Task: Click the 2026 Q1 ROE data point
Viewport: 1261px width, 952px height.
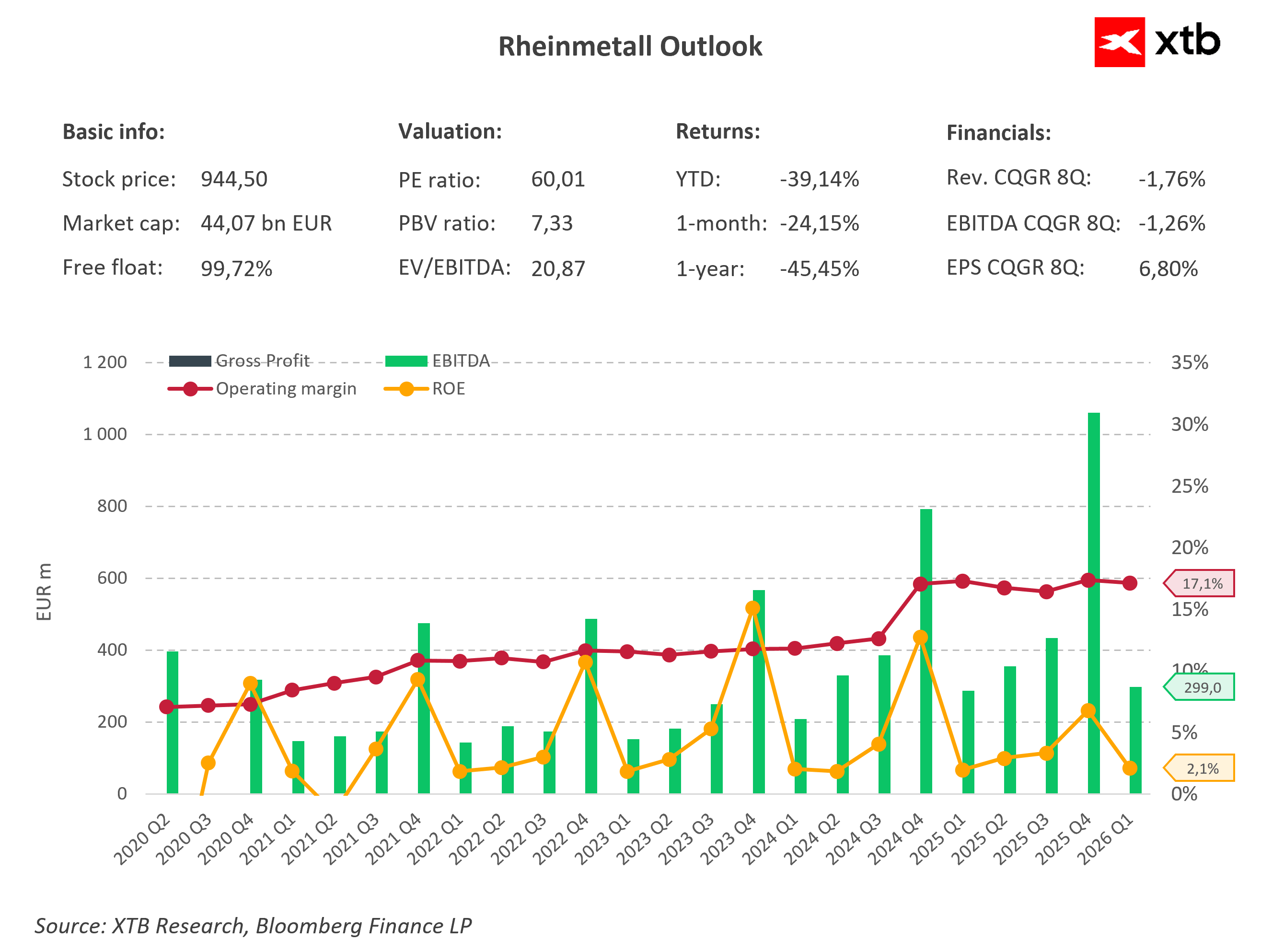Action: click(x=1130, y=768)
